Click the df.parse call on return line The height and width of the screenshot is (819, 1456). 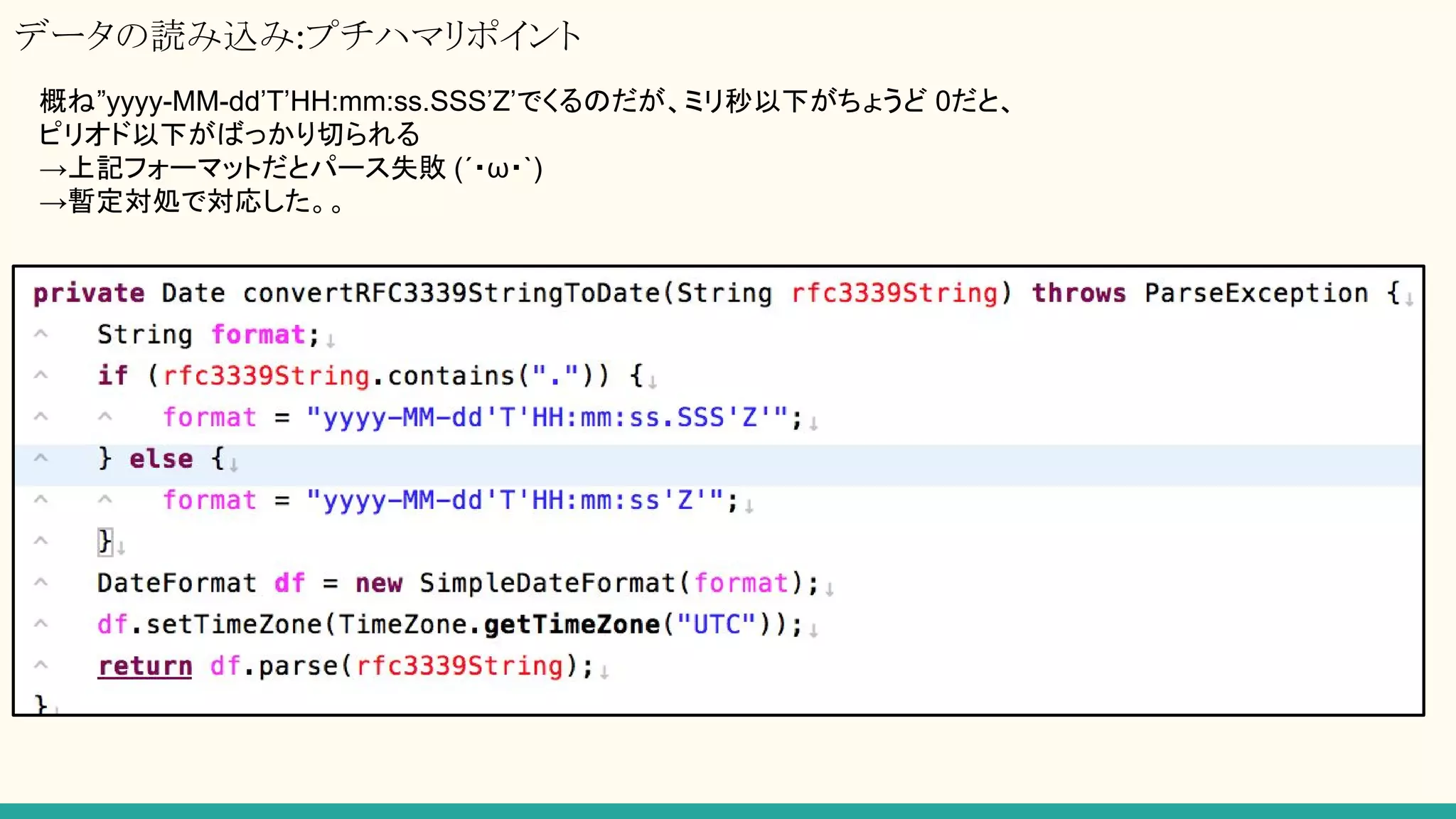pyautogui.click(x=274, y=666)
